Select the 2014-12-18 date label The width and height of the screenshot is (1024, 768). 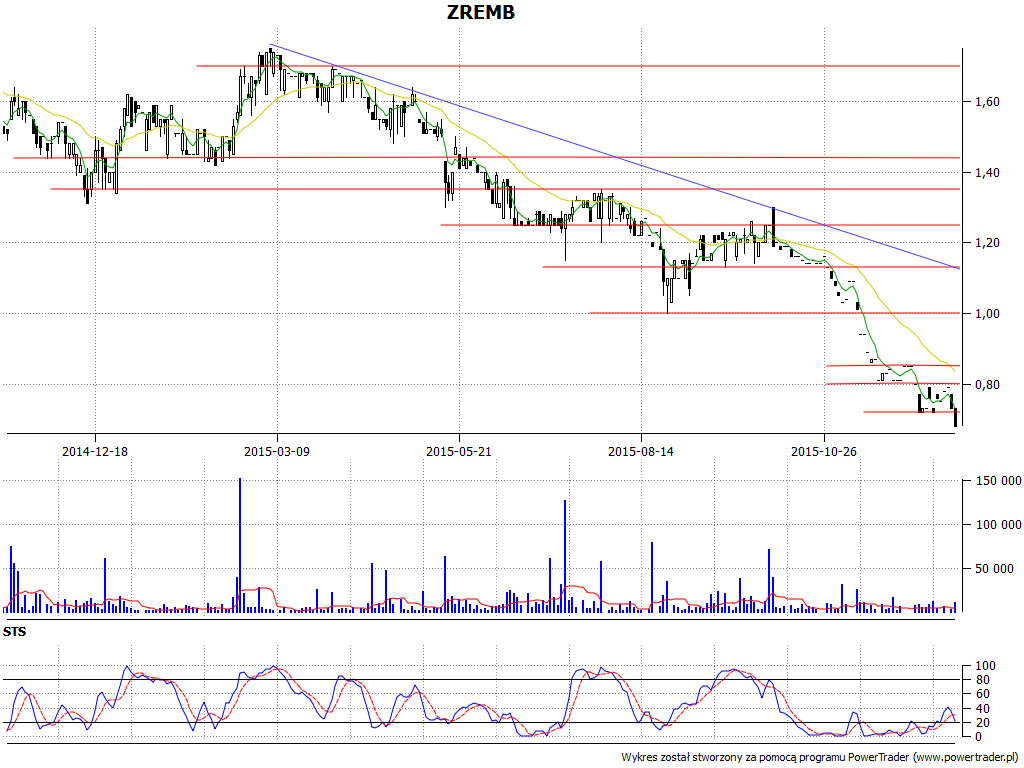click(x=95, y=451)
